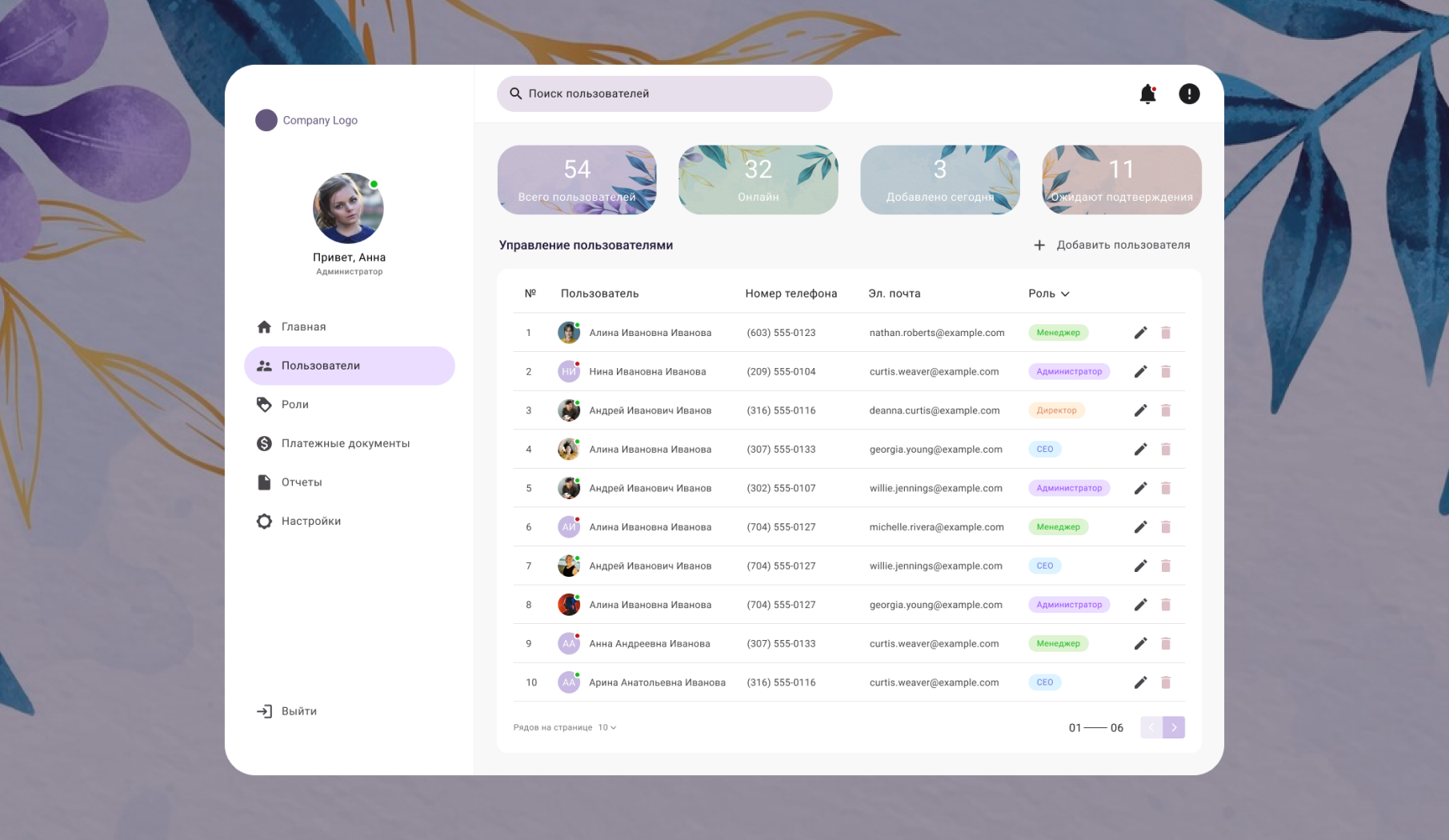The image size is (1449, 840).
Task: Click email nathan.roberts@example.com
Action: point(937,333)
